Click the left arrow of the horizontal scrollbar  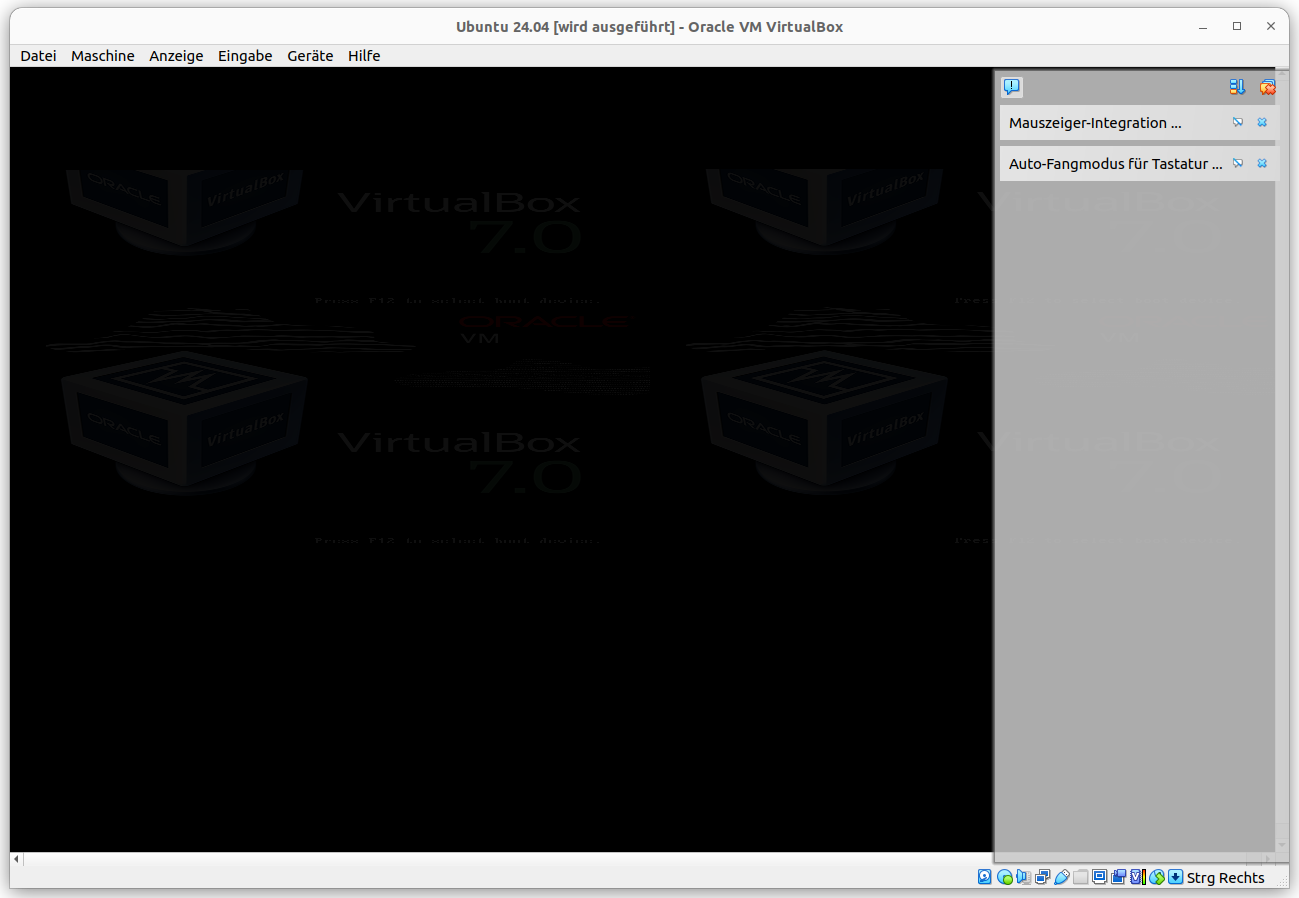15,858
